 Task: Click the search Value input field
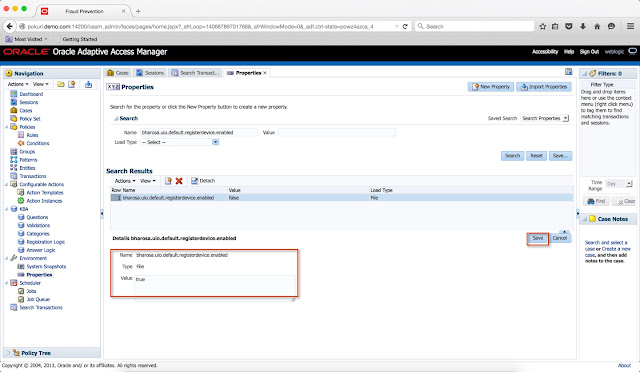pyautogui.click(x=337, y=132)
